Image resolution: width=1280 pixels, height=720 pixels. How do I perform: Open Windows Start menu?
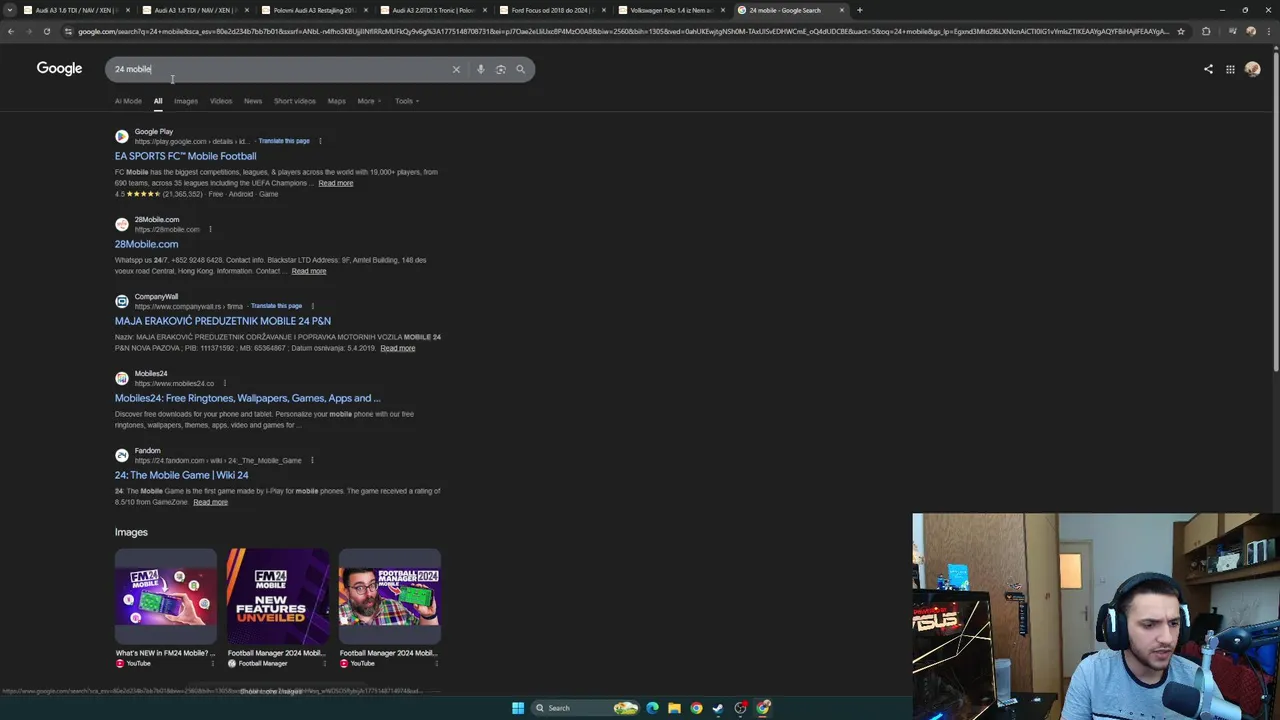pyautogui.click(x=518, y=708)
